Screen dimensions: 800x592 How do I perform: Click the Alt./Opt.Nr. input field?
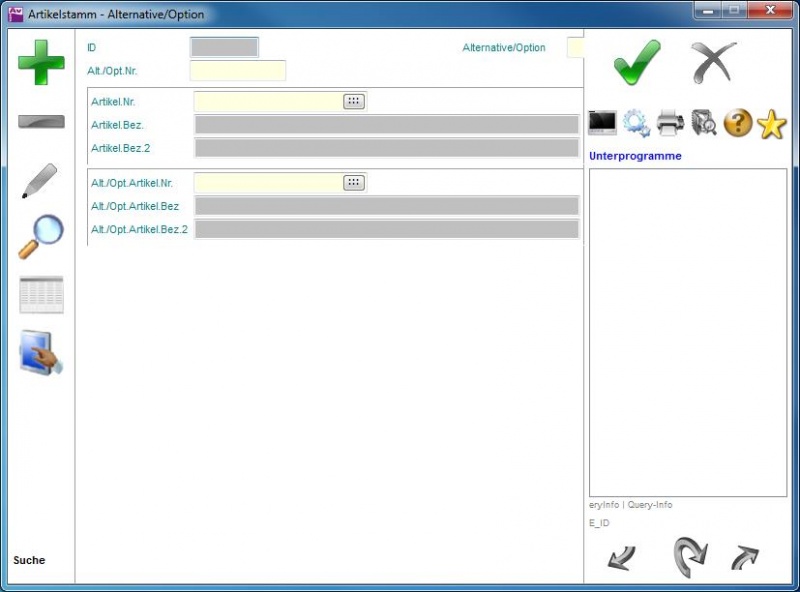[x=237, y=71]
